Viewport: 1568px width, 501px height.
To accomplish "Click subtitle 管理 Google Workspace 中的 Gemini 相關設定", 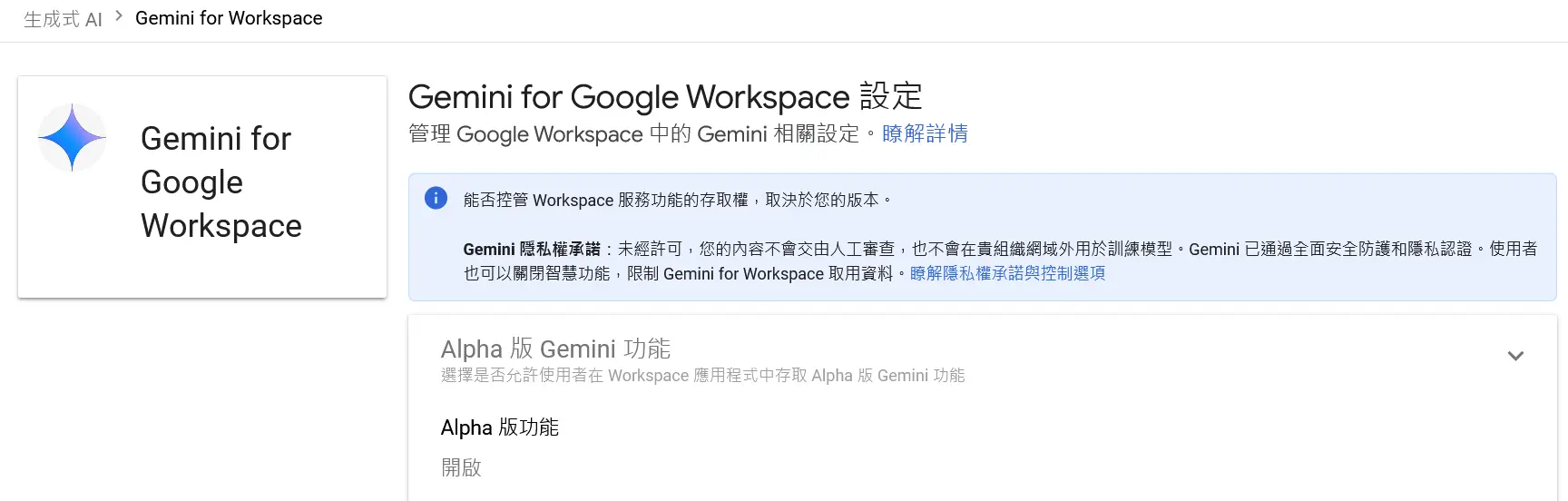I will coord(633,133).
